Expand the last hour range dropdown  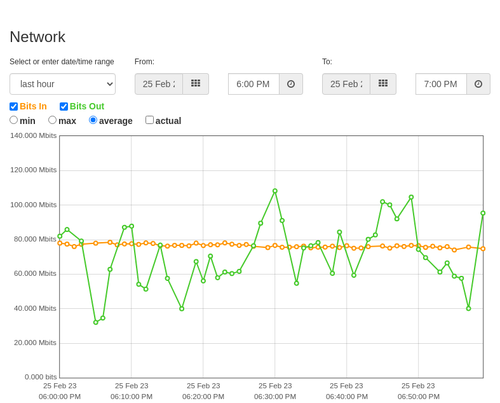(63, 84)
